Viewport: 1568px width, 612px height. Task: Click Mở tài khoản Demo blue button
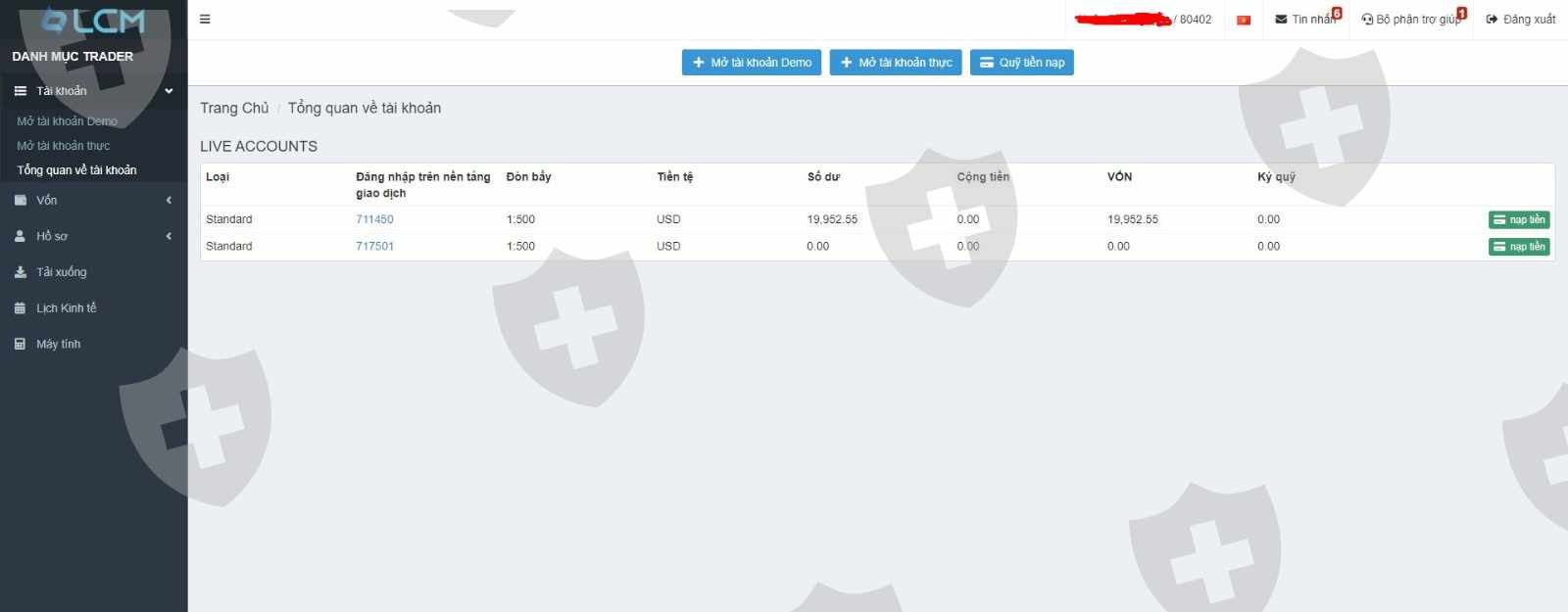coord(752,63)
